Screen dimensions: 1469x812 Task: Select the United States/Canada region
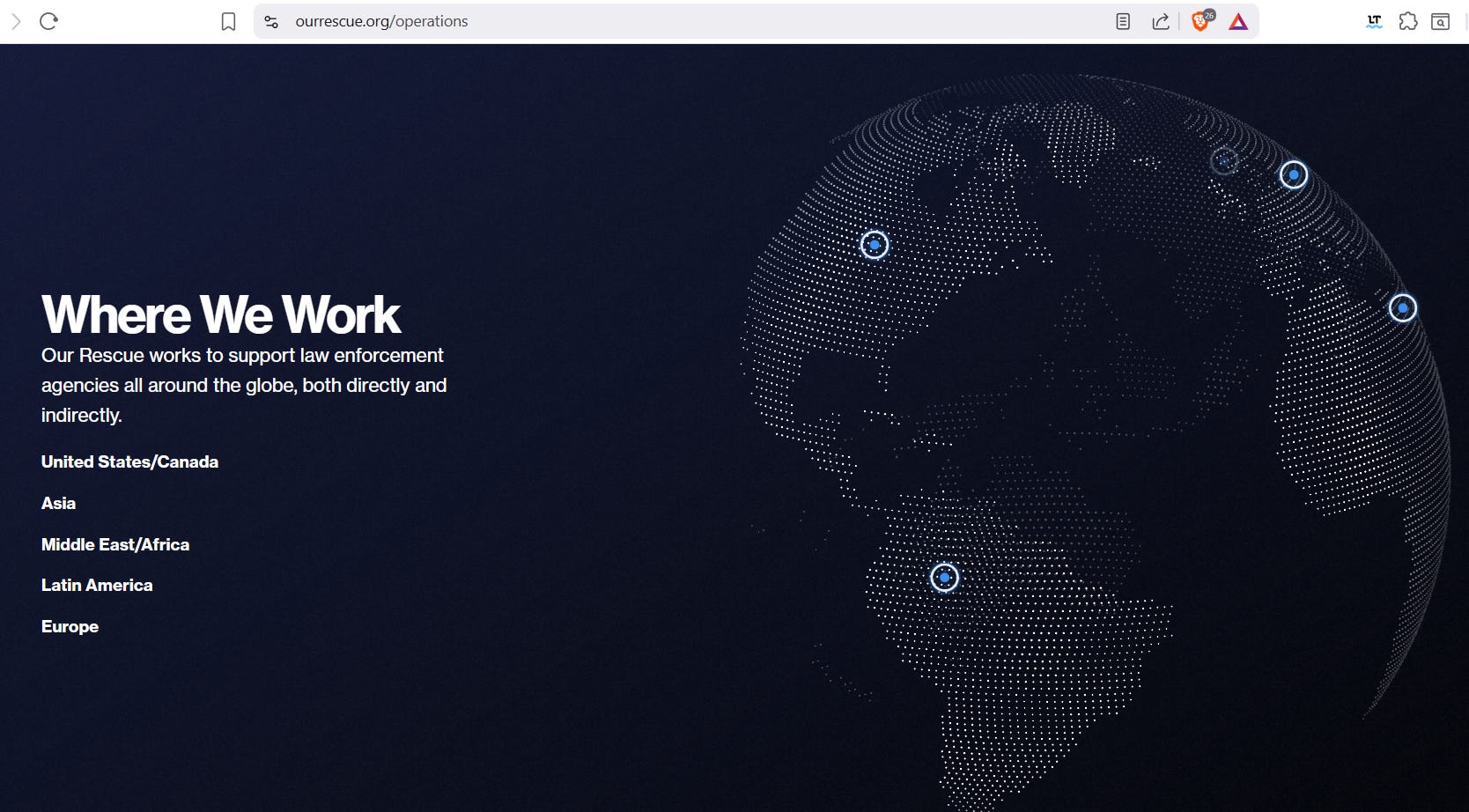pos(129,461)
